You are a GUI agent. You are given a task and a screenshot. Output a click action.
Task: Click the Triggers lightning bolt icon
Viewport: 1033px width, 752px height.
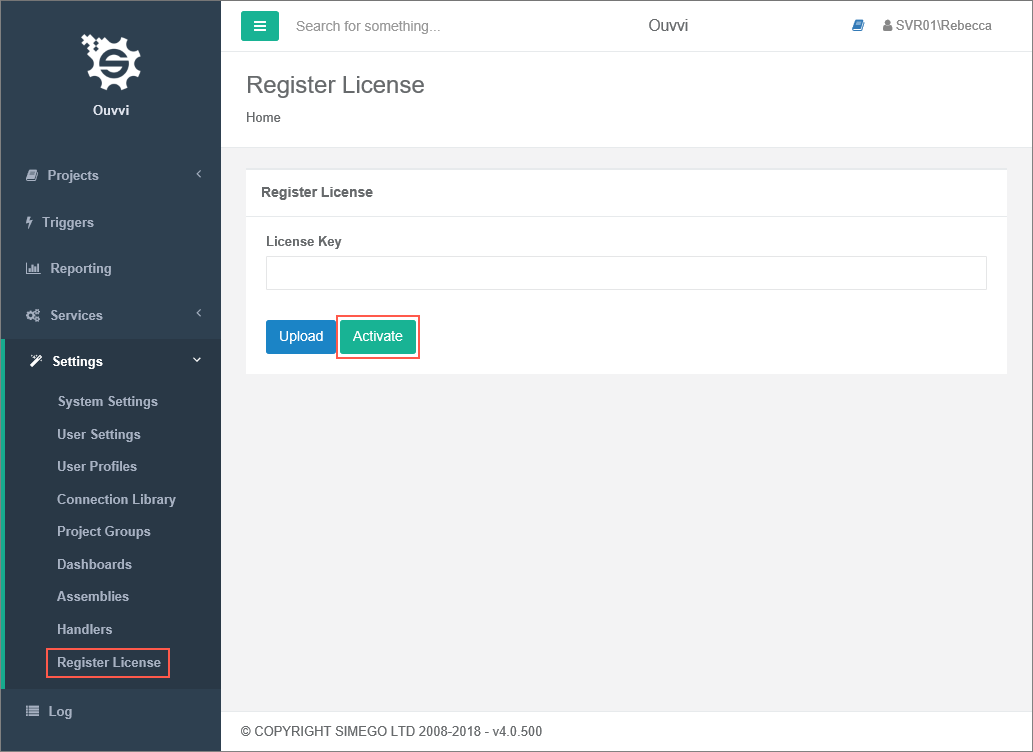[x=29, y=222]
